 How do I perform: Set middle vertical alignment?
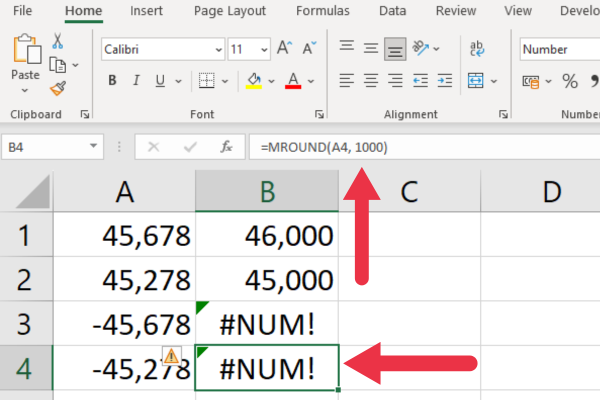click(371, 48)
